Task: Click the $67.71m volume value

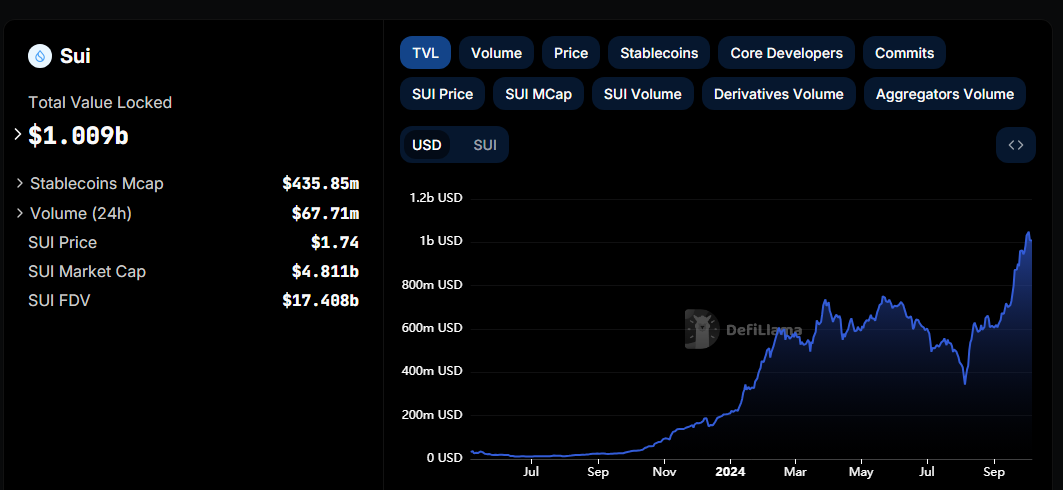Action: 325,213
